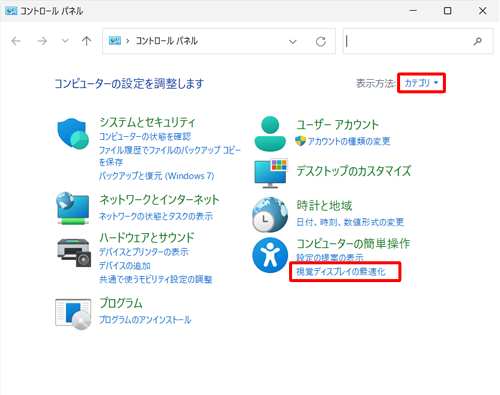This screenshot has height=395, width=500.
Task: Open the System and Security shield icon
Action: 73,134
